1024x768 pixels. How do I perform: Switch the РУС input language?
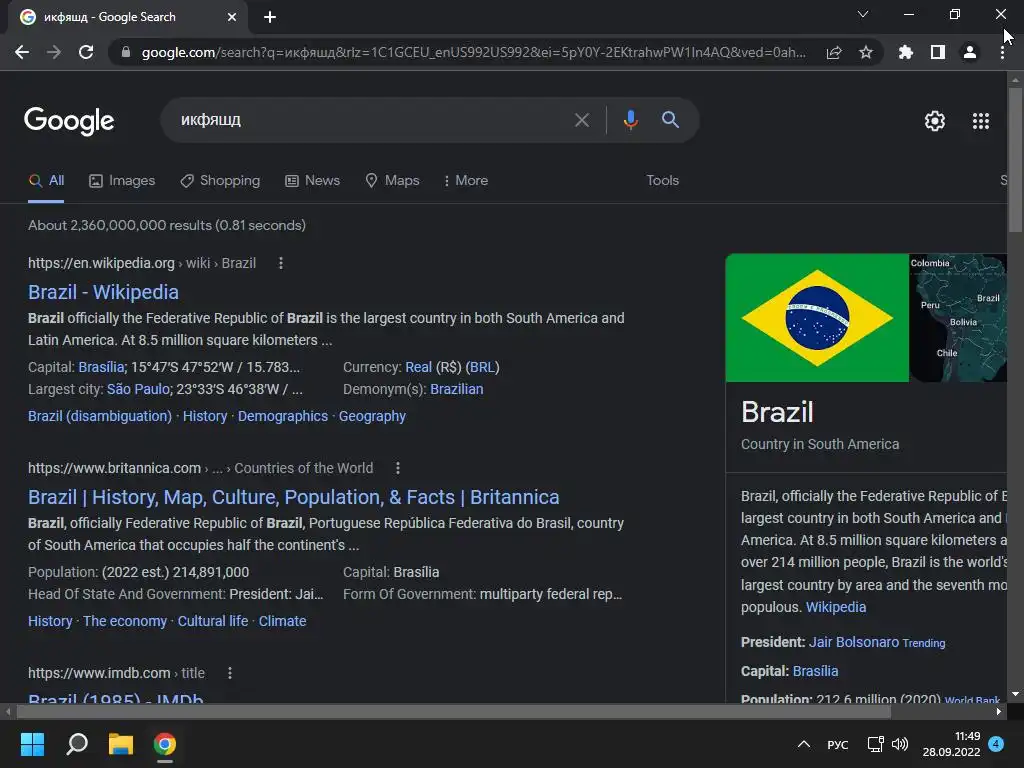click(x=838, y=745)
